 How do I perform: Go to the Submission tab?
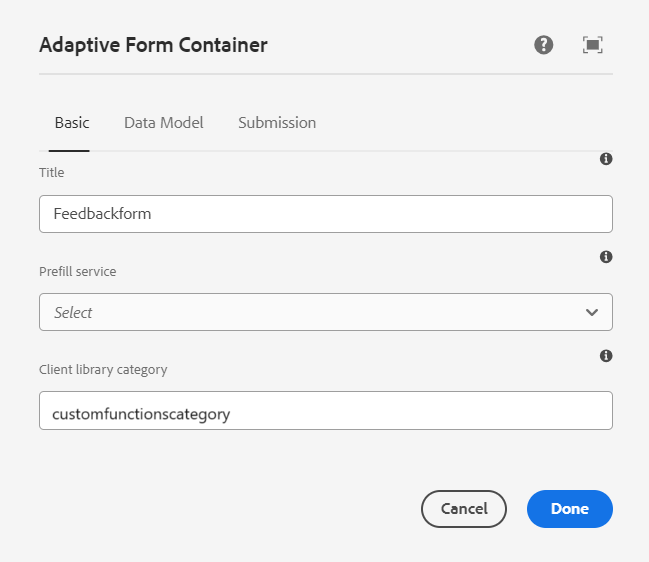(x=277, y=123)
